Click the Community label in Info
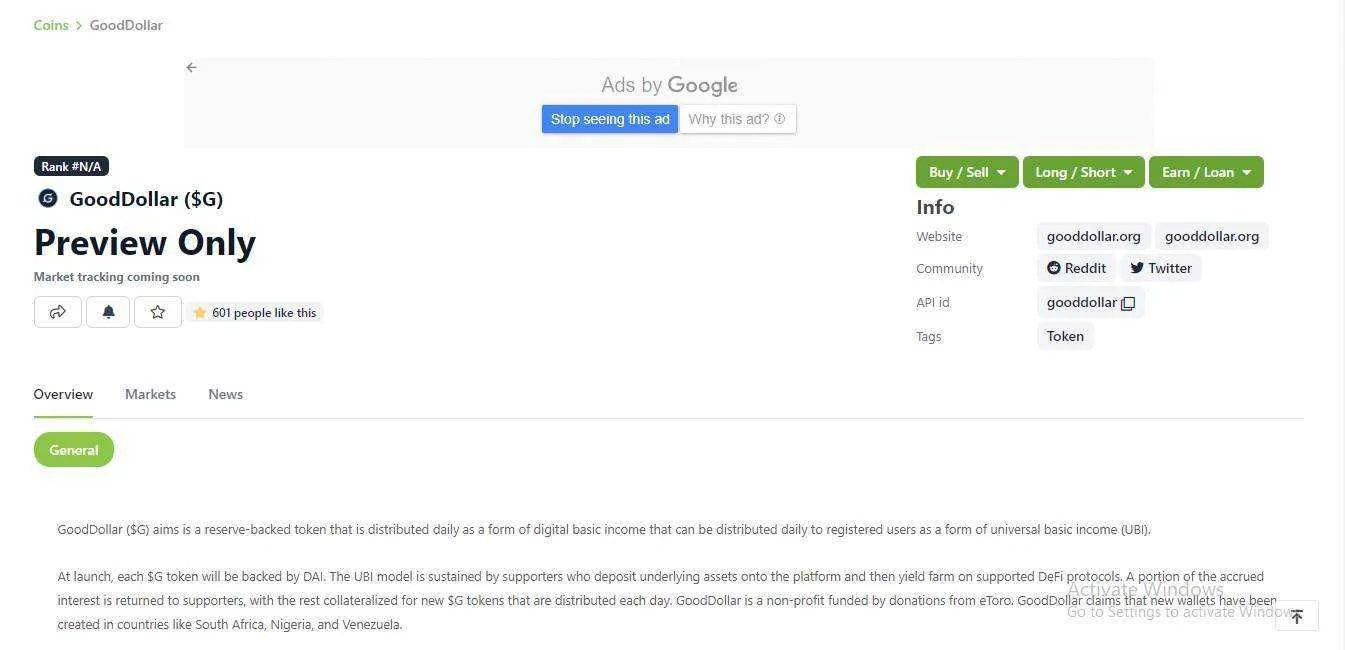Screen dimensions: 1345x650 tap(949, 269)
